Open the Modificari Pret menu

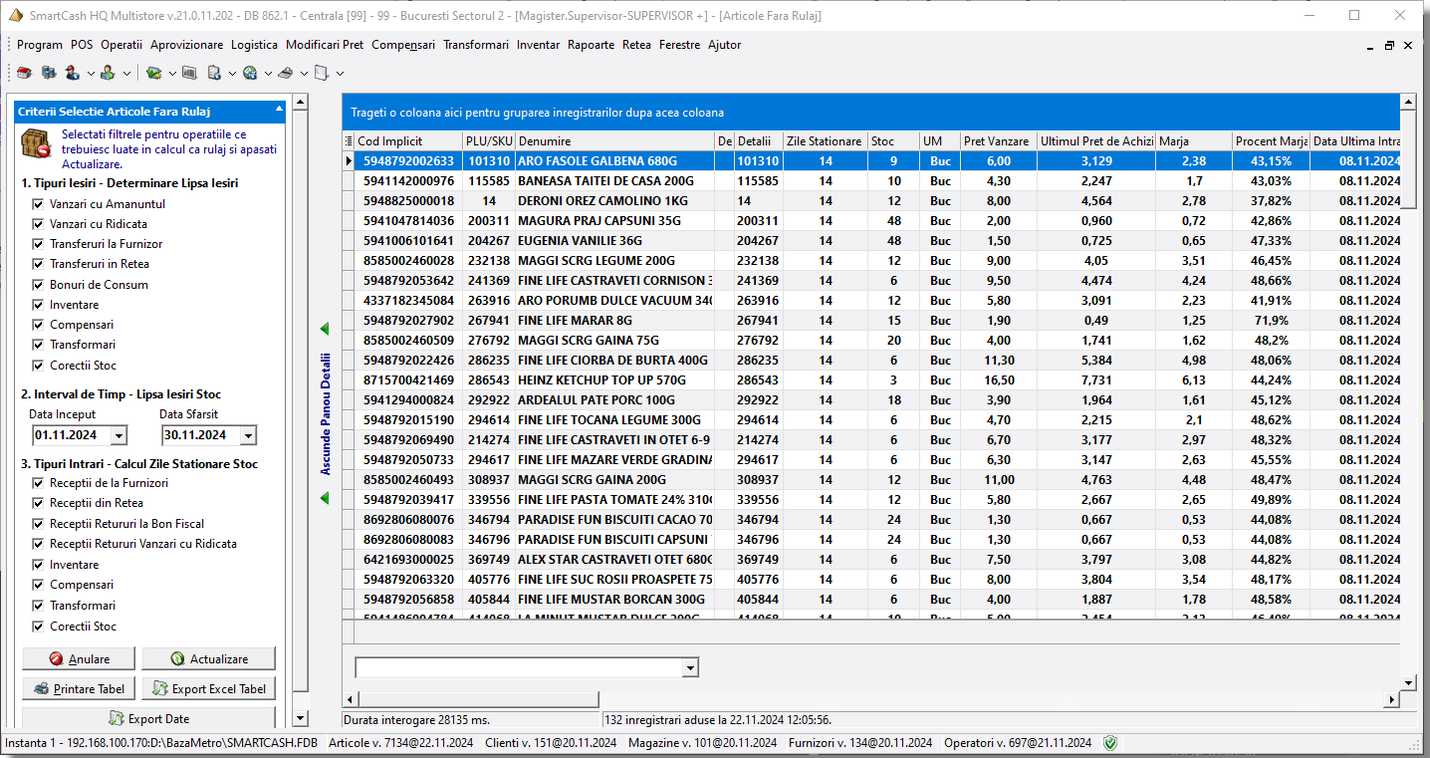325,45
